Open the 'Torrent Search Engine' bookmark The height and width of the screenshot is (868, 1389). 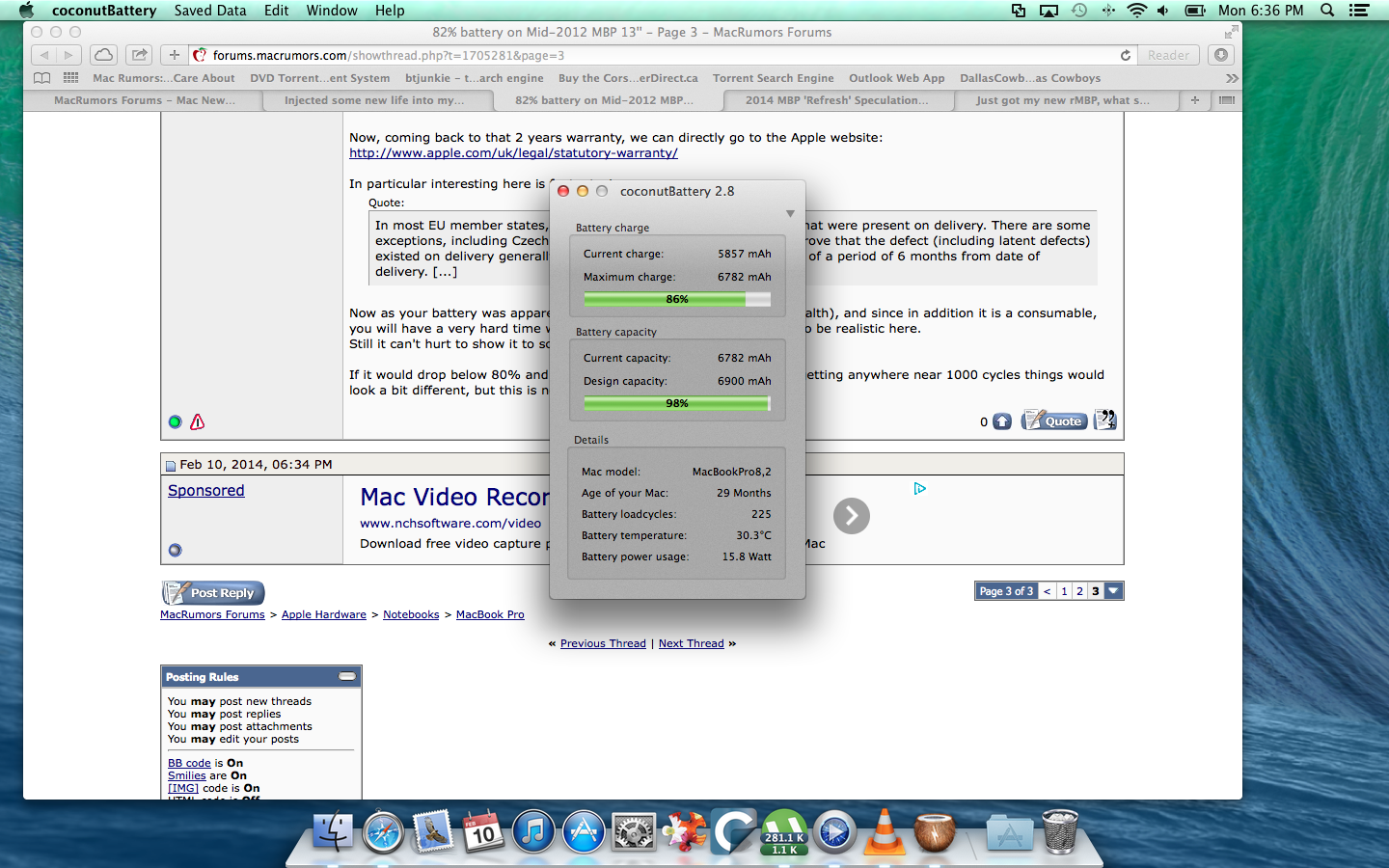pyautogui.click(x=774, y=78)
